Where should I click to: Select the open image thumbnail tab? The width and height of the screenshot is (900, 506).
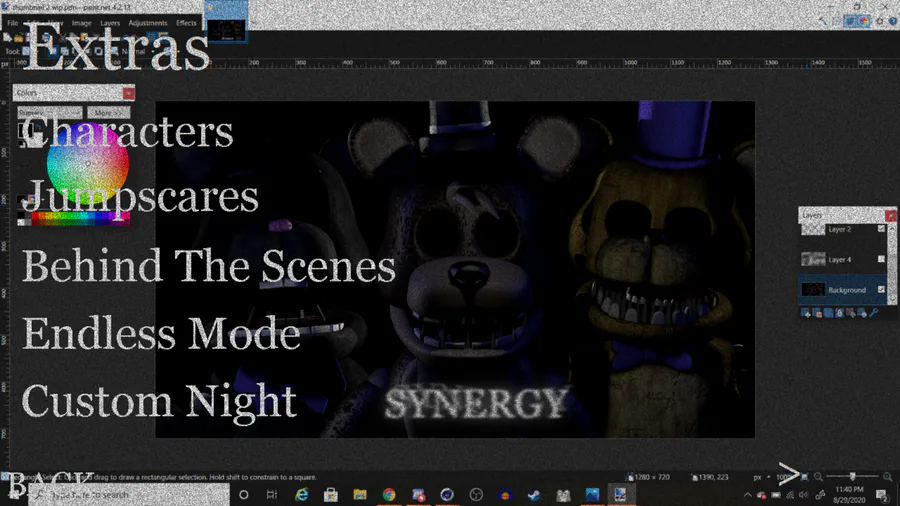[227, 29]
